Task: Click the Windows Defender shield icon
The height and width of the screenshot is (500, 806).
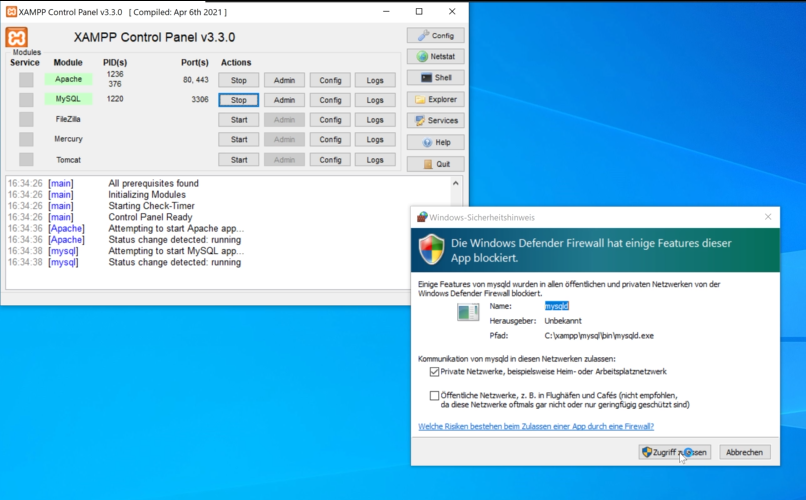Action: 431,250
